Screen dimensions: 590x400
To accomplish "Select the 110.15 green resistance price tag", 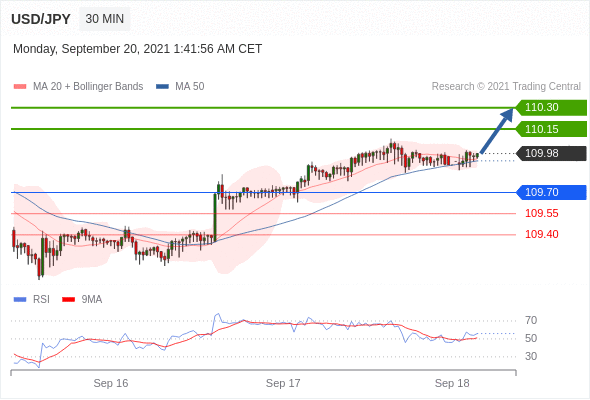I will tap(551, 129).
